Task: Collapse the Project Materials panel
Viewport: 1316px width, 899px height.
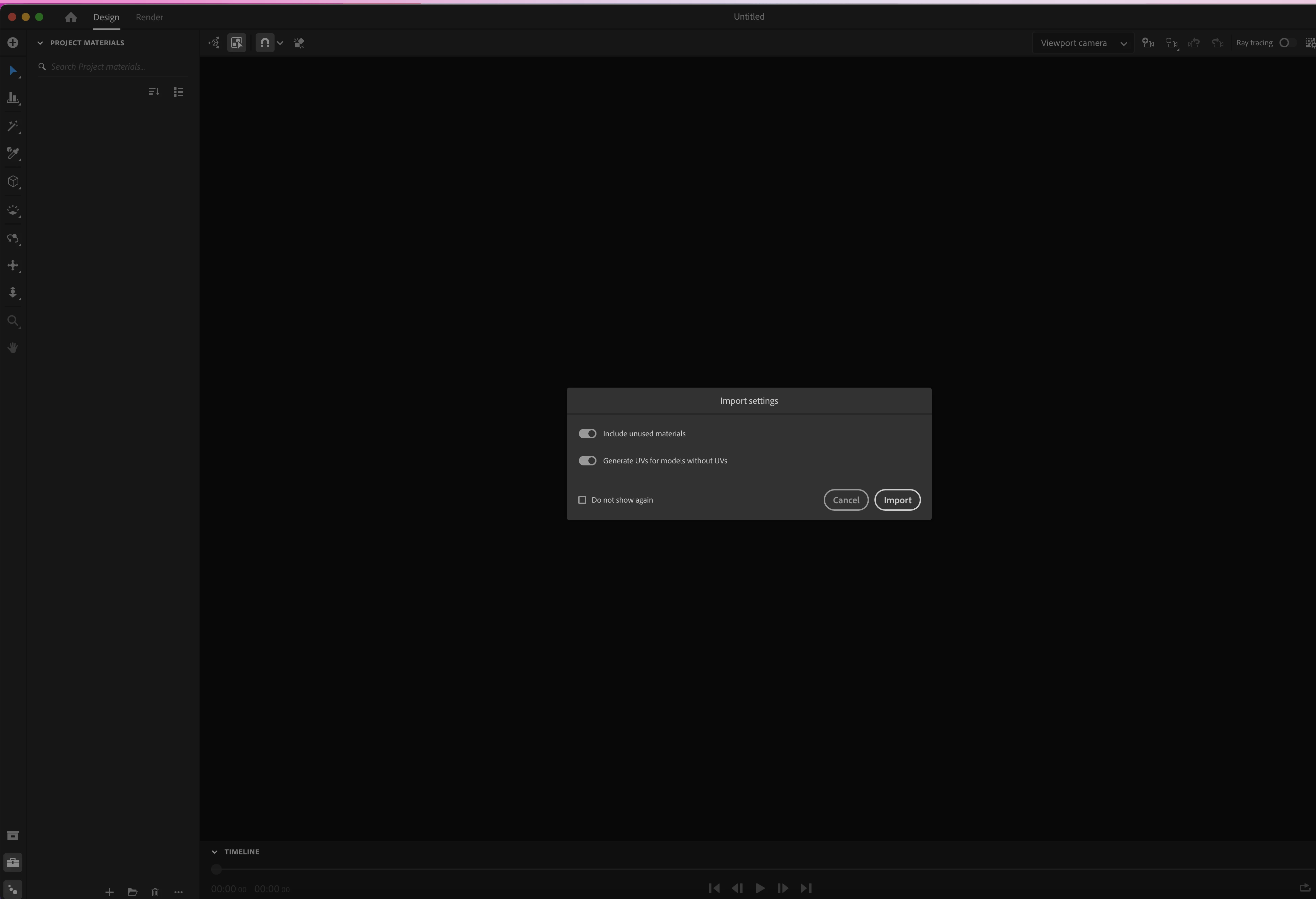Action: pyautogui.click(x=40, y=43)
